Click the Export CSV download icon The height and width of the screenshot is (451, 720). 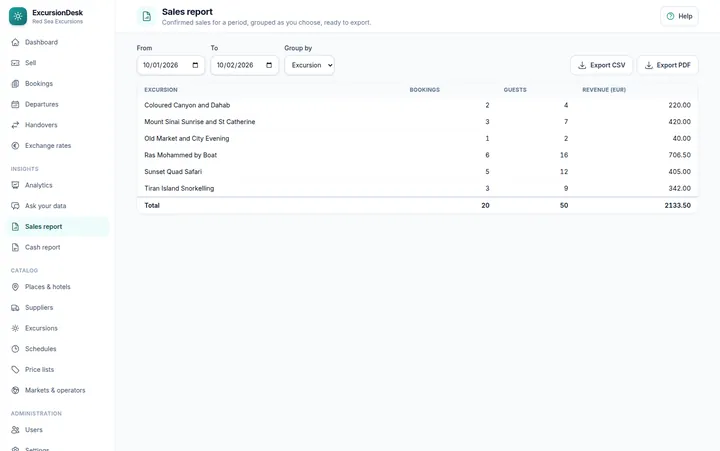click(582, 65)
